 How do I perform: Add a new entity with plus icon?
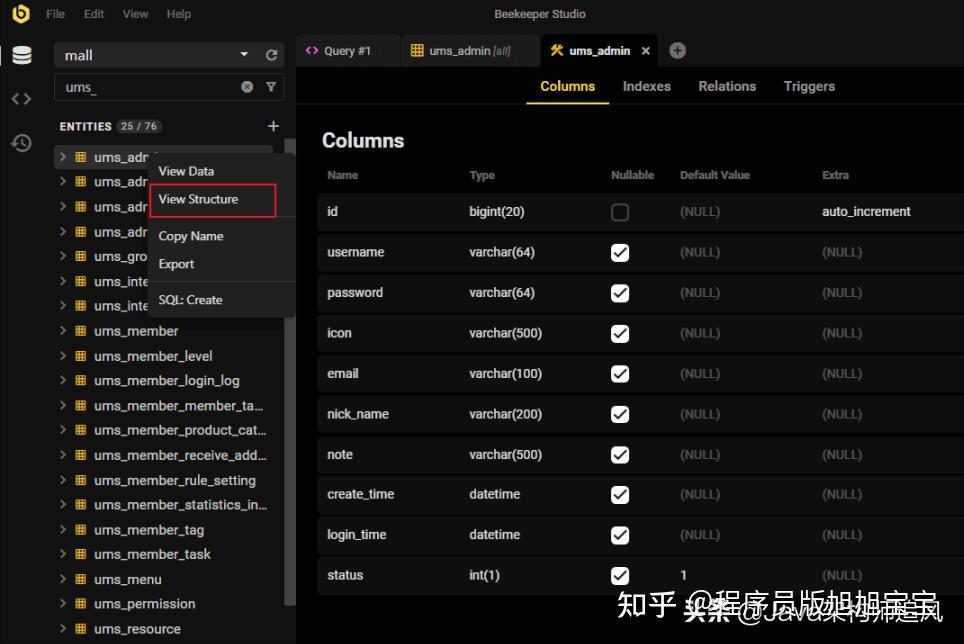point(274,126)
